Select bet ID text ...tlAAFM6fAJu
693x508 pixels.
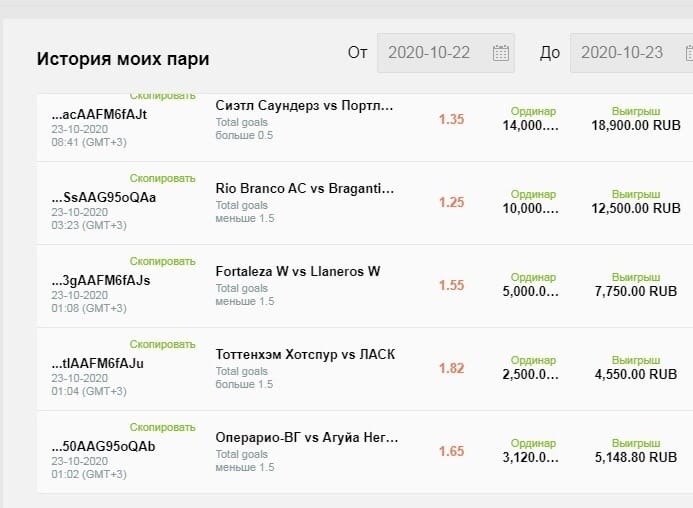[x=98, y=363]
